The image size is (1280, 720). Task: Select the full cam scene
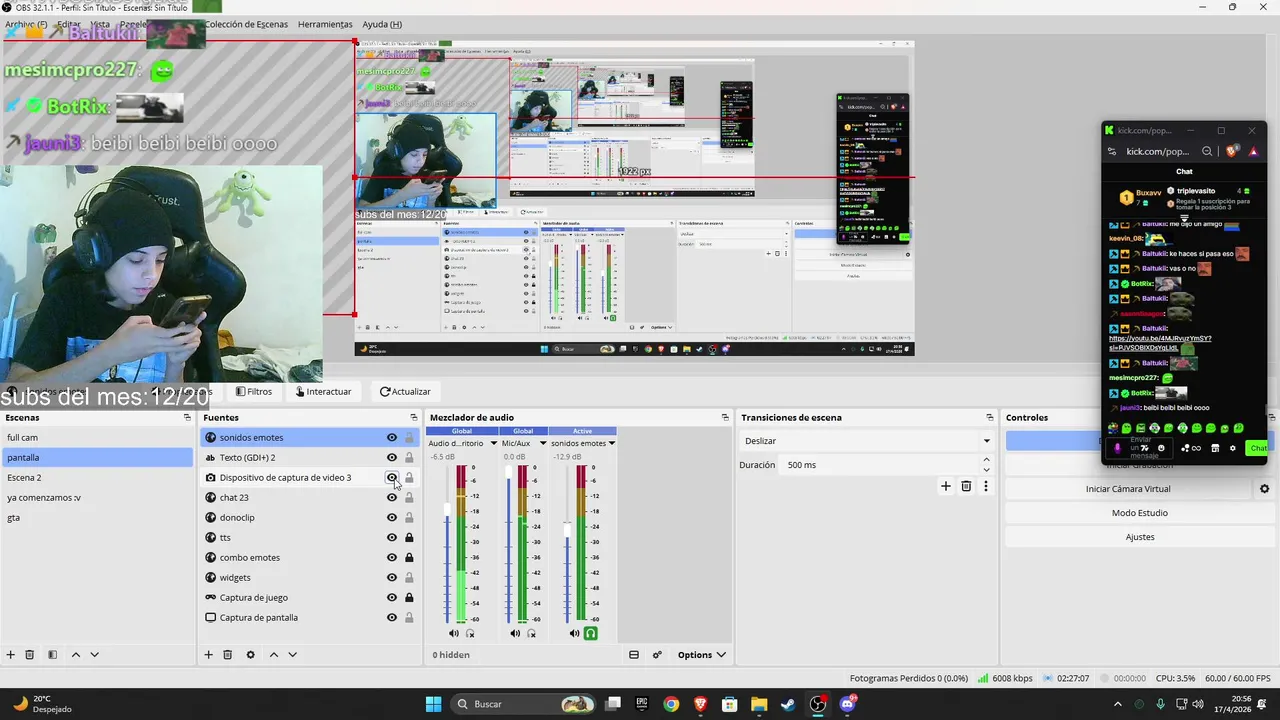[97, 437]
